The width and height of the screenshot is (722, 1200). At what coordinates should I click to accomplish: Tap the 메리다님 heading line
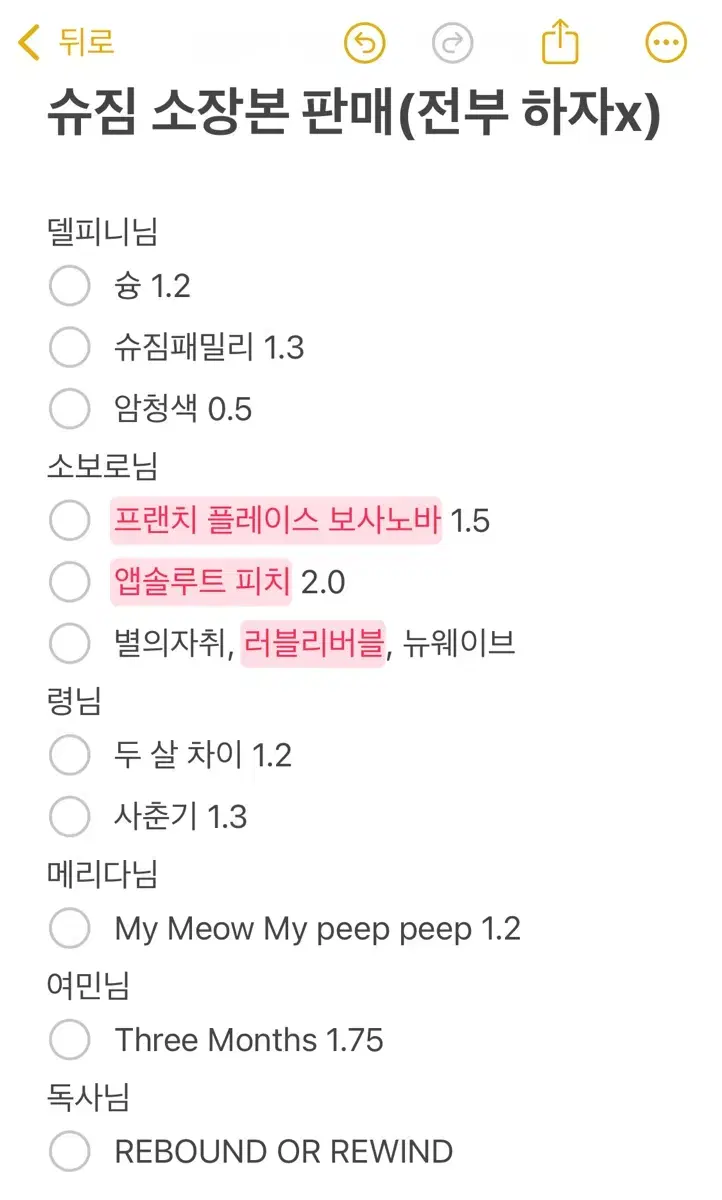coord(102,875)
